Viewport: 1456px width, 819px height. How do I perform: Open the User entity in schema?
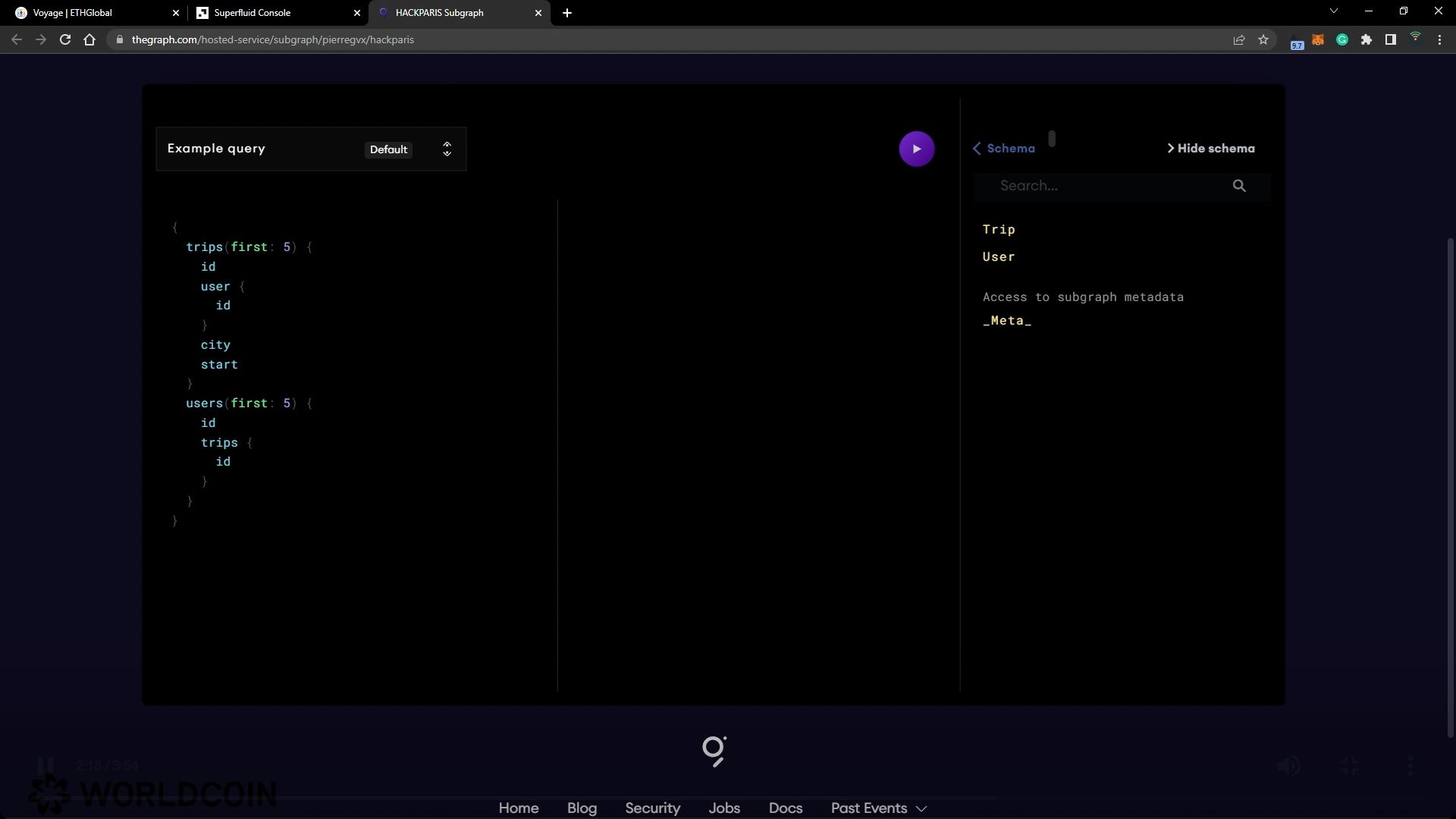(x=999, y=256)
